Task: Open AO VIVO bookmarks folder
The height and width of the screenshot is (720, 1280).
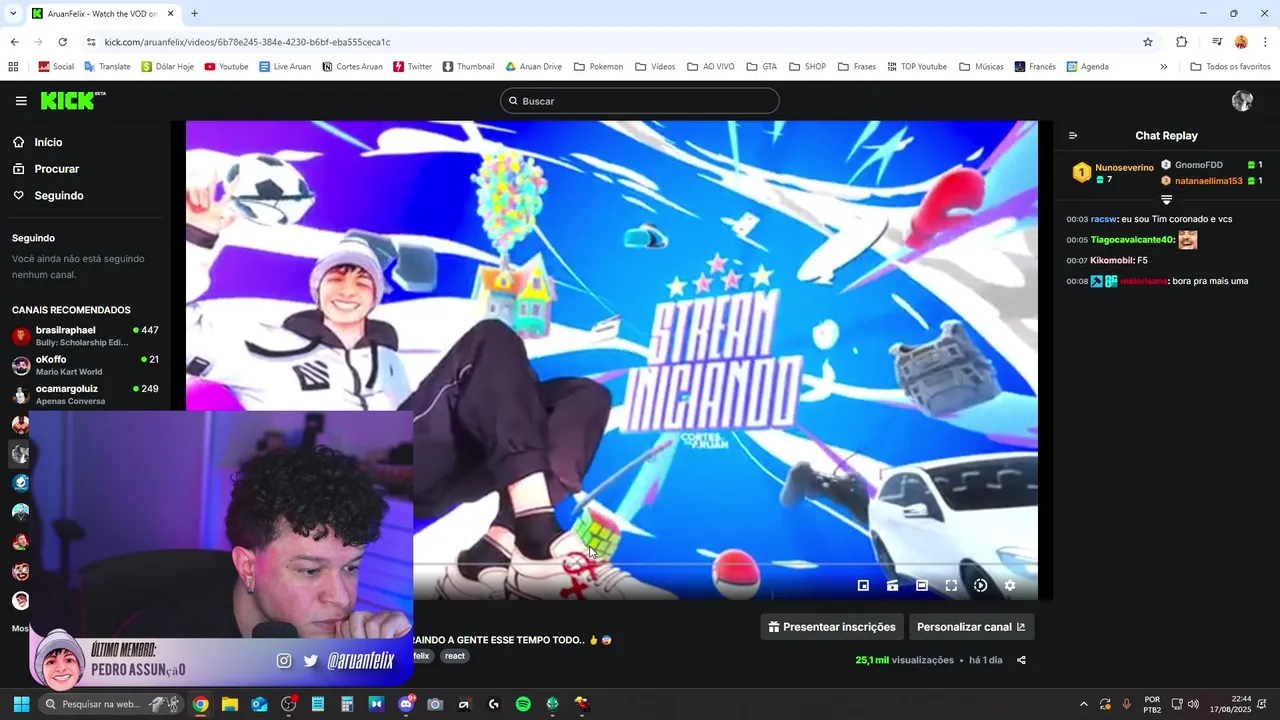Action: 711,67
